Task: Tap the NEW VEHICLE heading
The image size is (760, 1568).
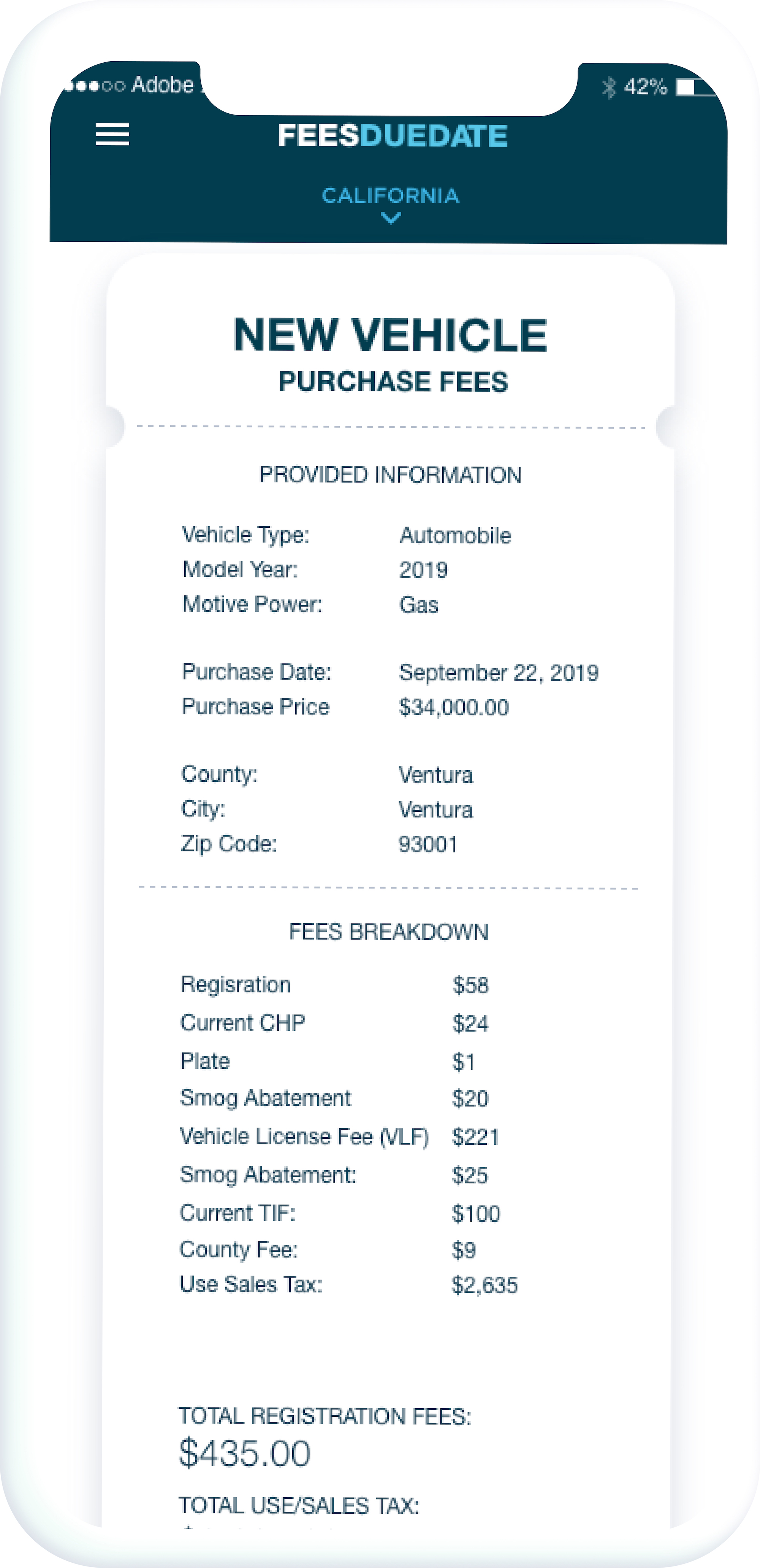Action: [x=391, y=335]
